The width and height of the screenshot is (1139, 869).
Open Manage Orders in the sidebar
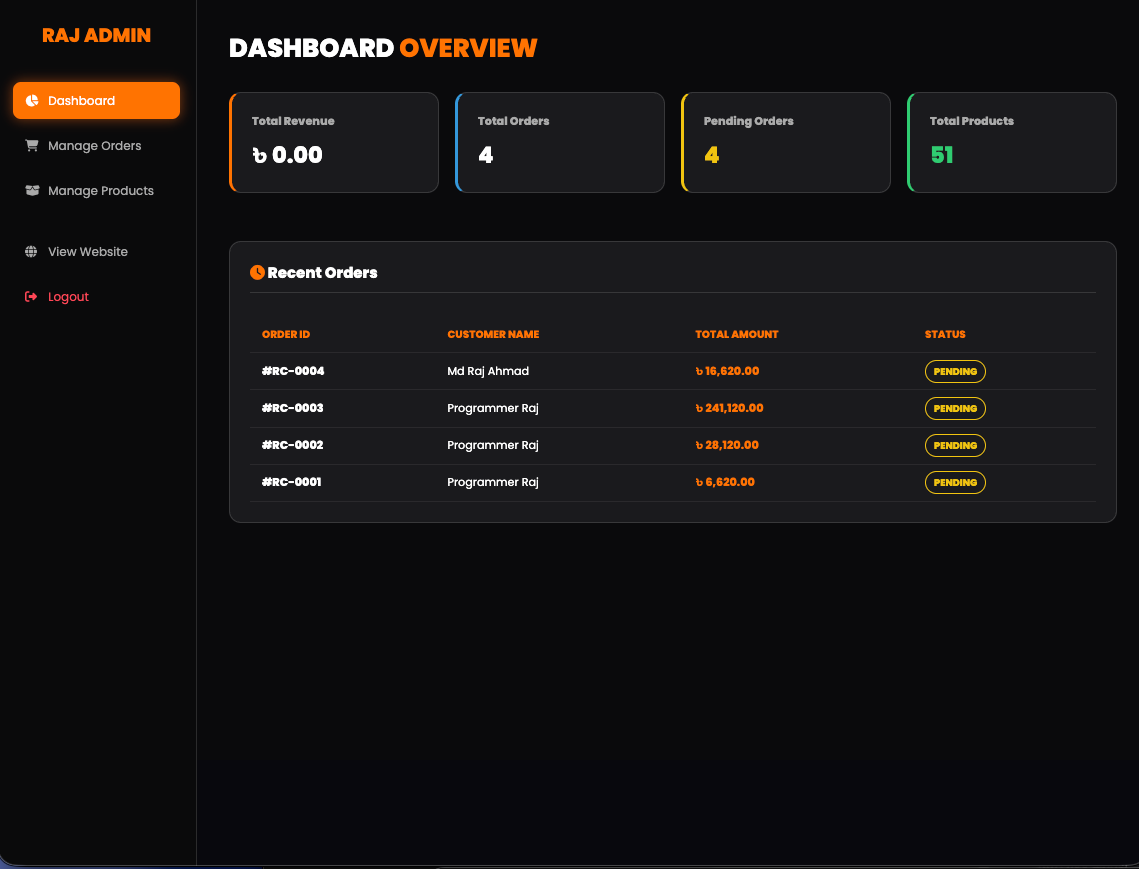(97, 145)
